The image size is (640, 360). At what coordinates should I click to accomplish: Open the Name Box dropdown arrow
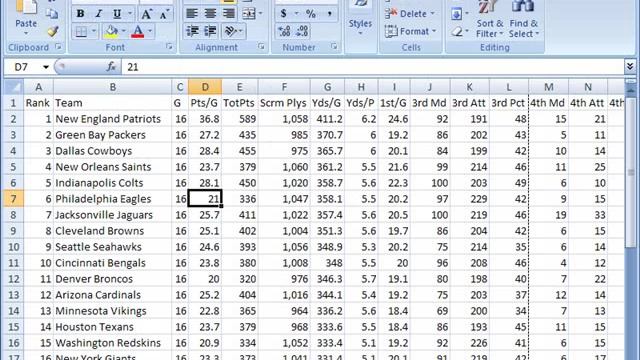coord(46,67)
